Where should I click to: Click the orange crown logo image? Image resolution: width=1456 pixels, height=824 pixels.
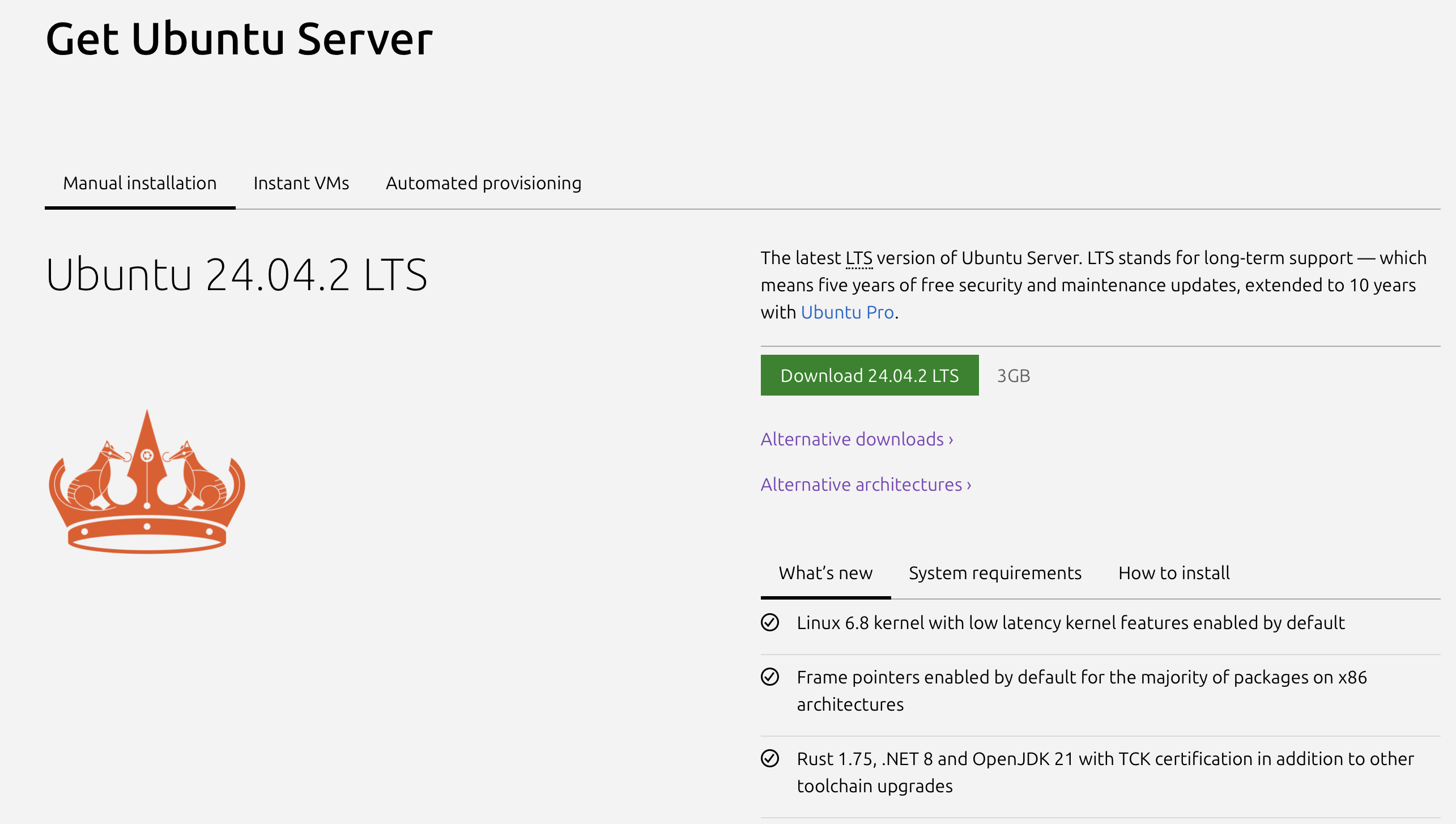pos(147,482)
